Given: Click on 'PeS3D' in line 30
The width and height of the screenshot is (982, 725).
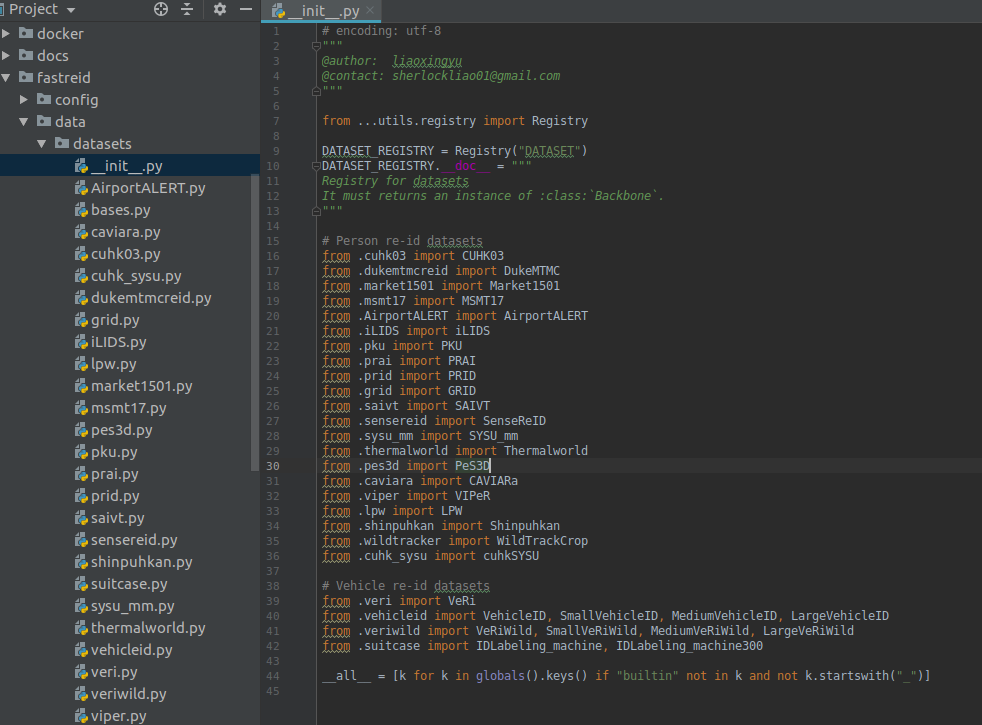Looking at the screenshot, I should click(472, 466).
